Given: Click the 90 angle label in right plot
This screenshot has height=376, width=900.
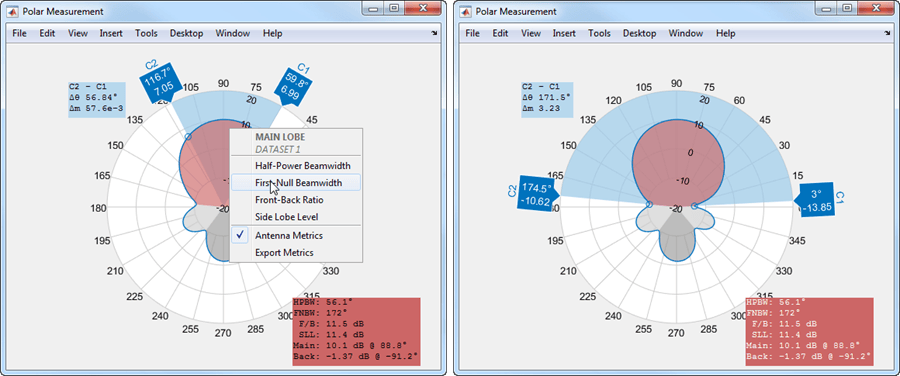Looking at the screenshot, I should coord(676,83).
